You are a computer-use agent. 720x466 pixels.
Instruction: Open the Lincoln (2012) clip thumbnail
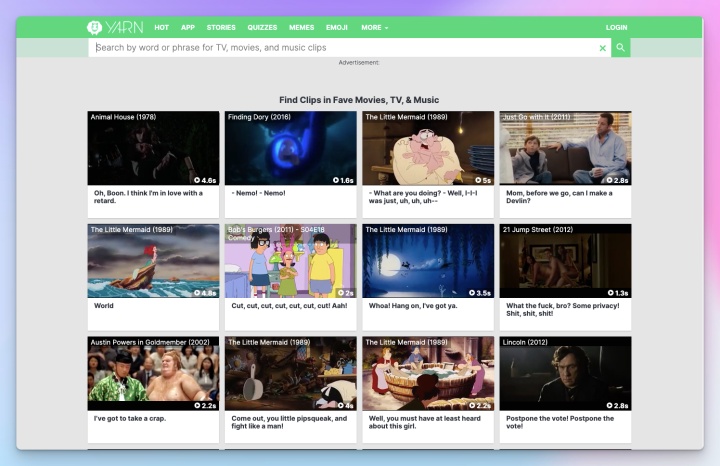(x=565, y=373)
